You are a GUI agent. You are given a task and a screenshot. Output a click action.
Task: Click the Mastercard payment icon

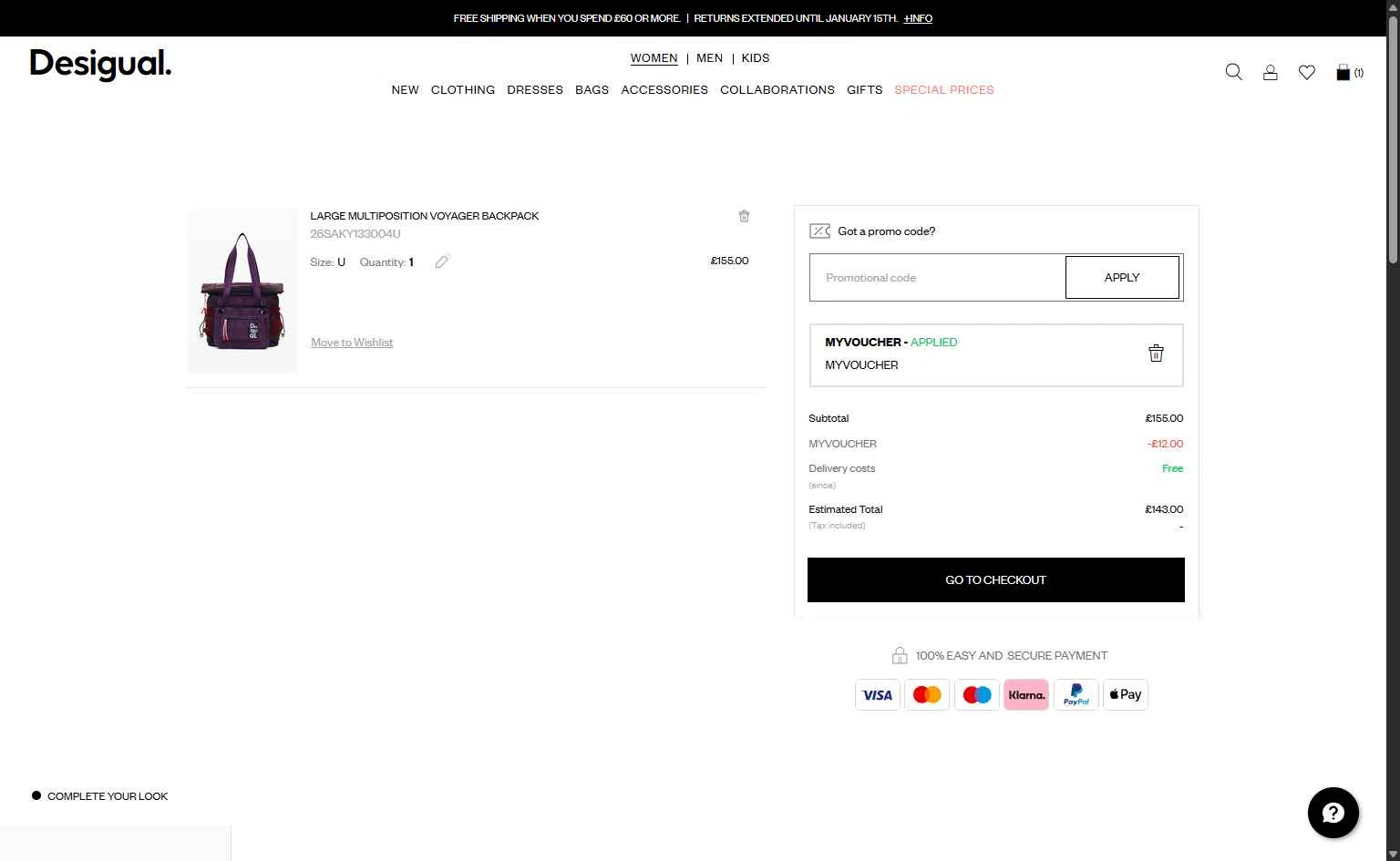(x=927, y=695)
